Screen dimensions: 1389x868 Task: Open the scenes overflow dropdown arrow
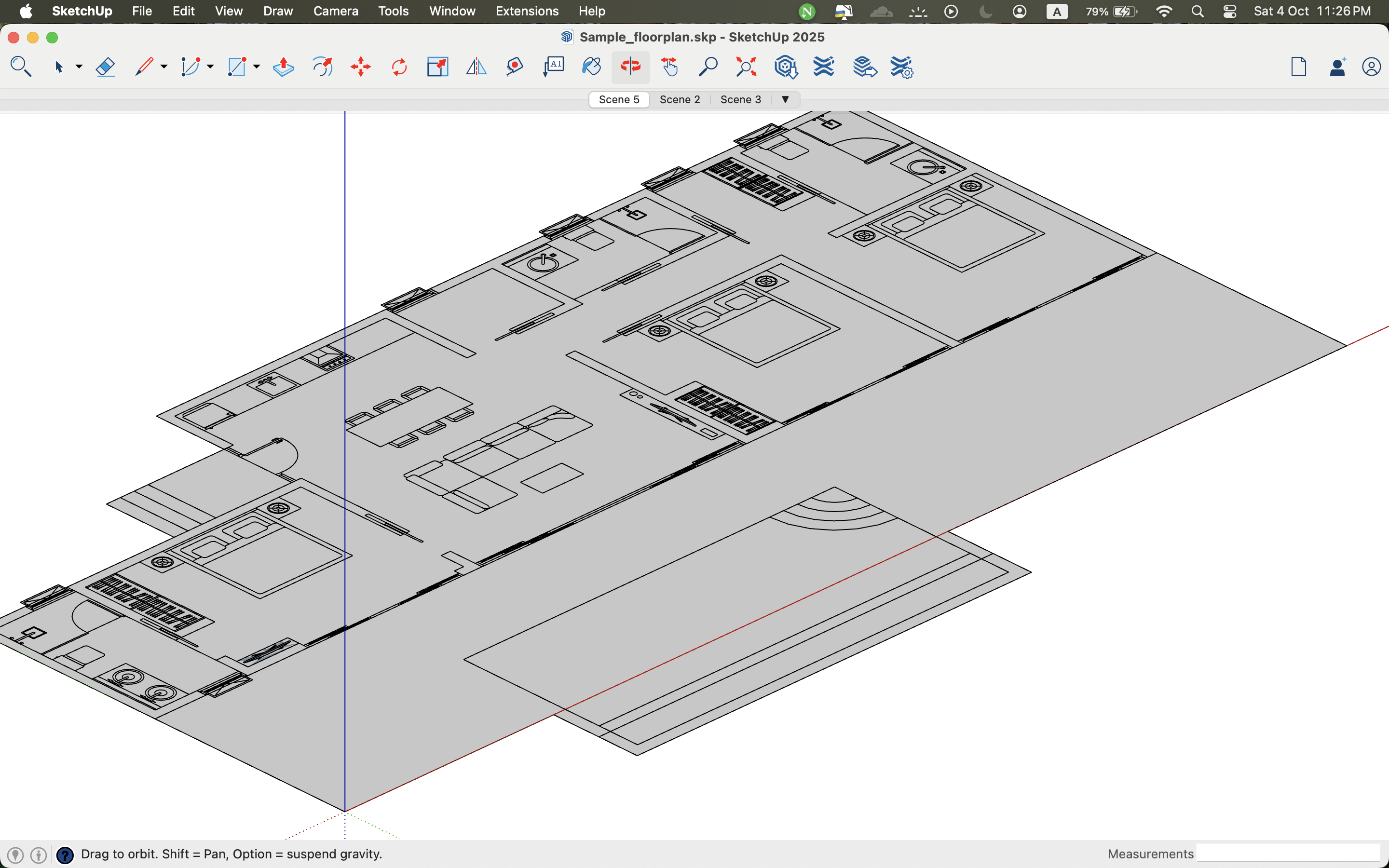pyautogui.click(x=785, y=99)
